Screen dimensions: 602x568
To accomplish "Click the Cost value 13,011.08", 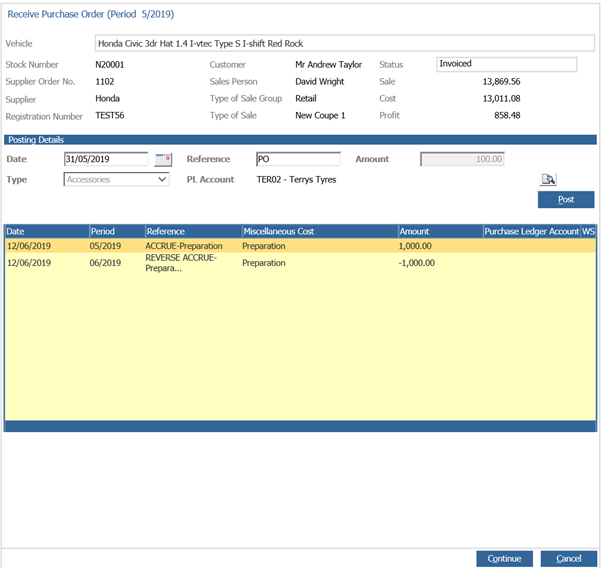I will [501, 98].
